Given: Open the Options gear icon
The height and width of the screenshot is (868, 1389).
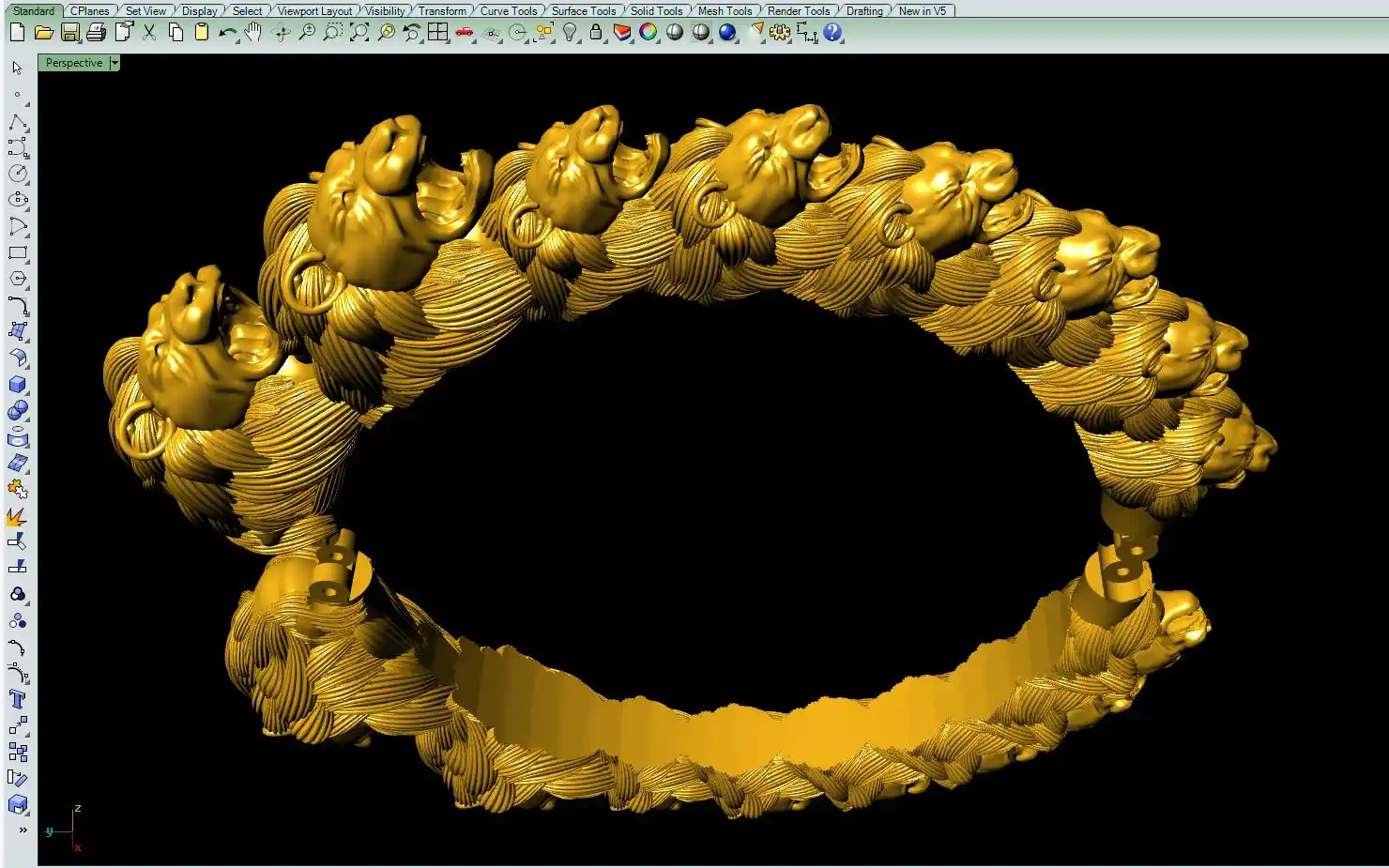Looking at the screenshot, I should (780, 33).
